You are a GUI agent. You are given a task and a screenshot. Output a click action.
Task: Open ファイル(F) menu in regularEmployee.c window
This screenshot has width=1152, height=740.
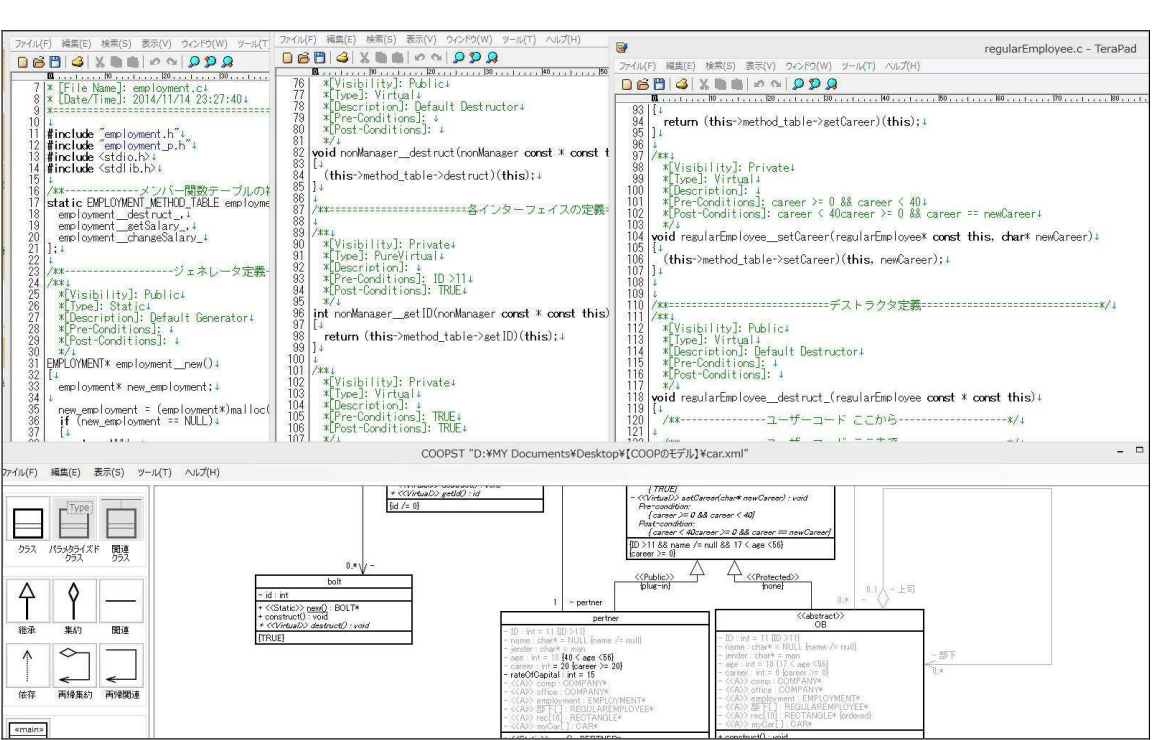(637, 66)
